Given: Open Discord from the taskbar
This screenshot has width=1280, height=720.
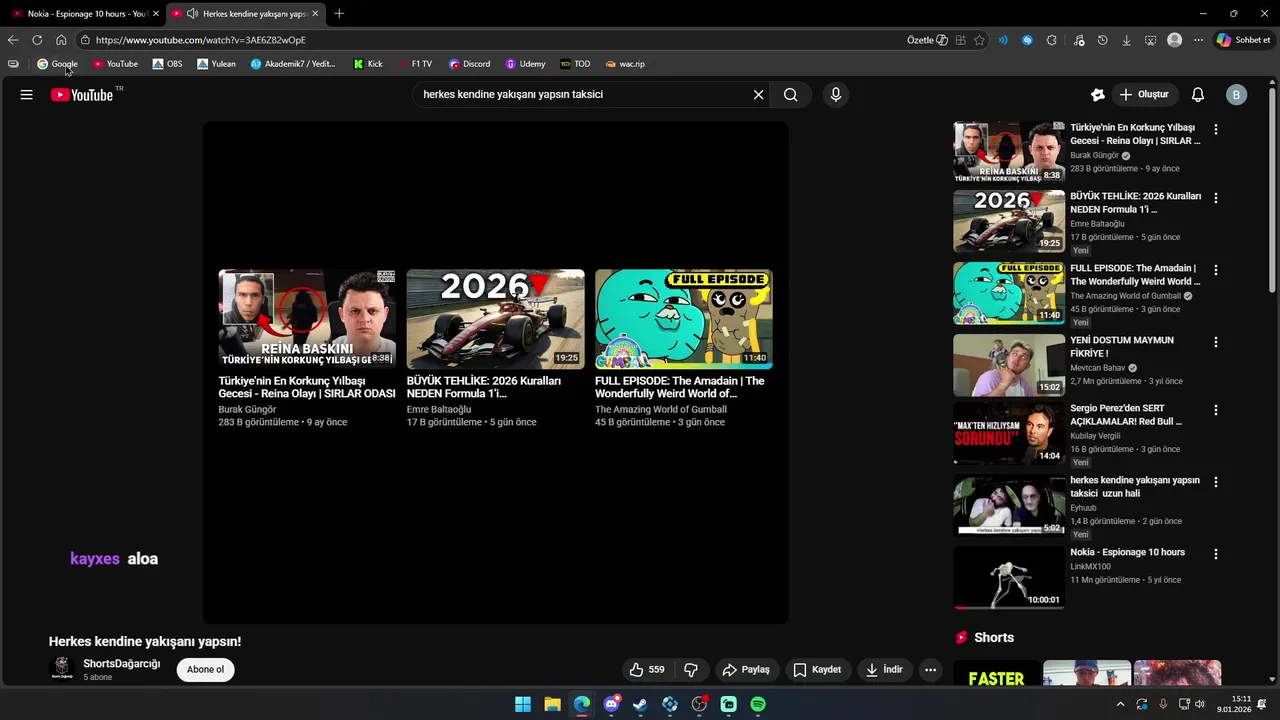Looking at the screenshot, I should [x=611, y=704].
